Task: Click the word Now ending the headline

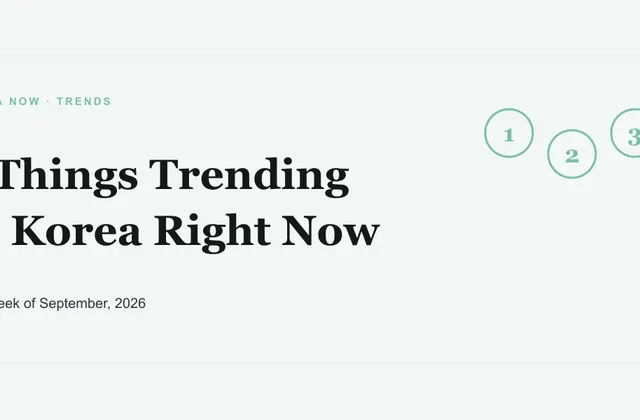Action: pyautogui.click(x=331, y=231)
